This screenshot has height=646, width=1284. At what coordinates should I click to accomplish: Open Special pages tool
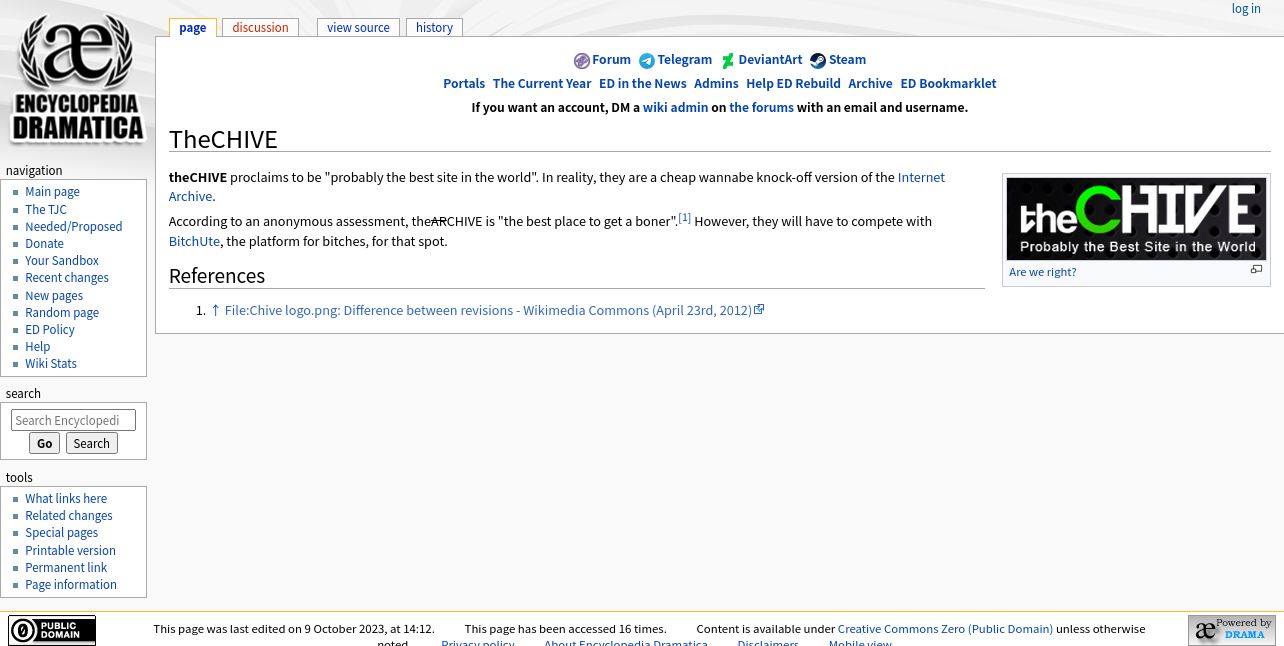(x=61, y=533)
